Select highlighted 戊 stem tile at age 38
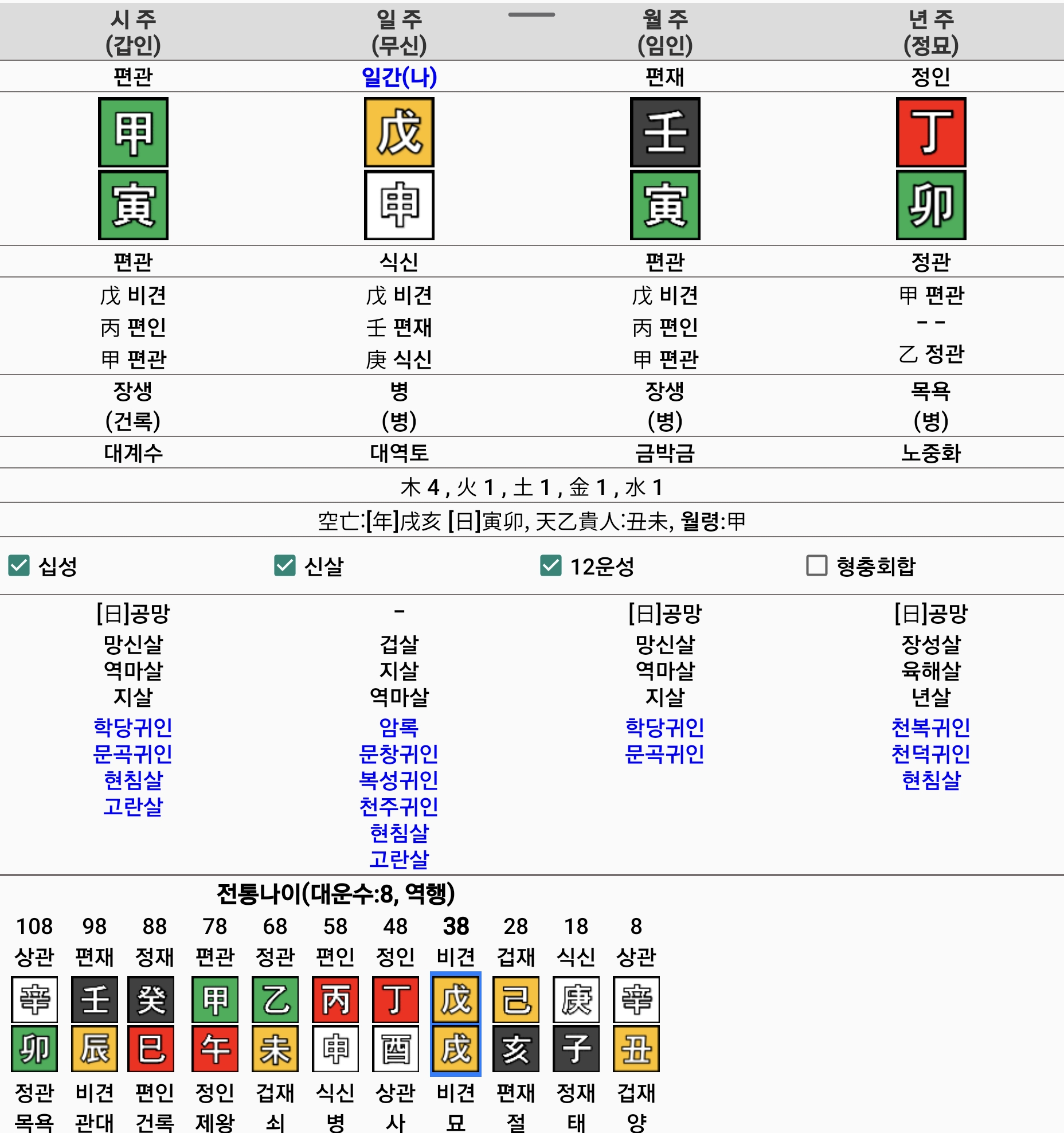 click(456, 999)
